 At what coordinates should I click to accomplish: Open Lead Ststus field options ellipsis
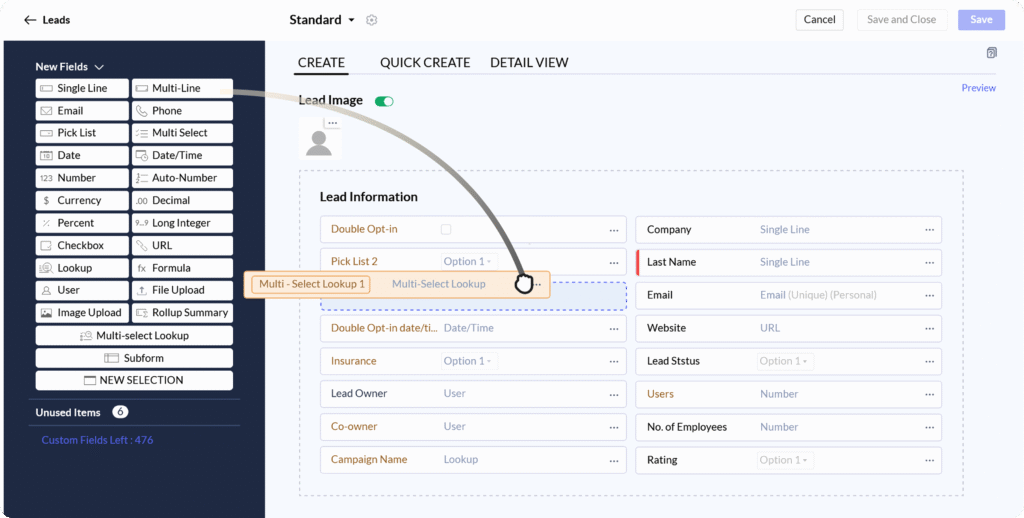[929, 361]
